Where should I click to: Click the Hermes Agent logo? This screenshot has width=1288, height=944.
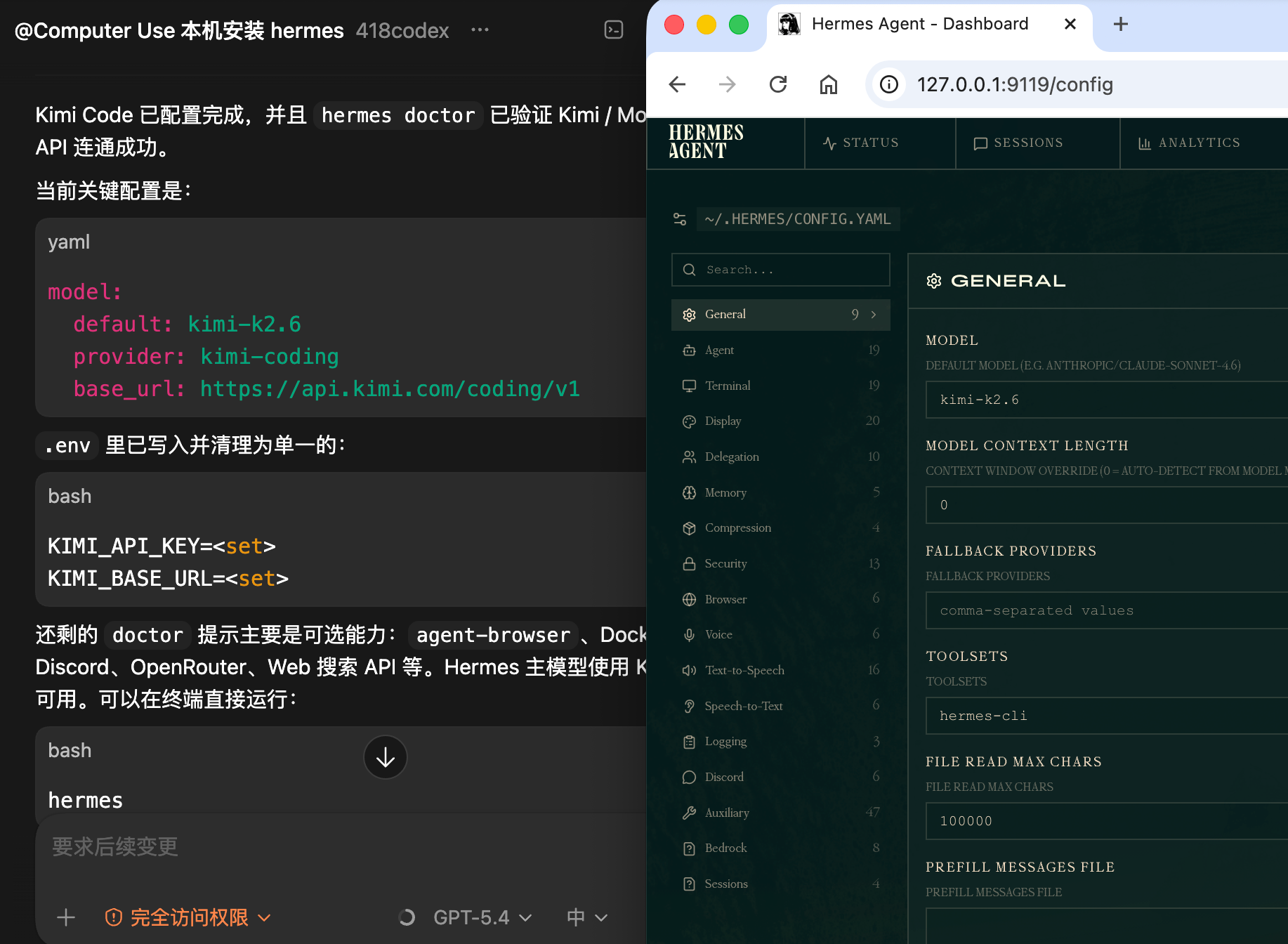tap(706, 142)
